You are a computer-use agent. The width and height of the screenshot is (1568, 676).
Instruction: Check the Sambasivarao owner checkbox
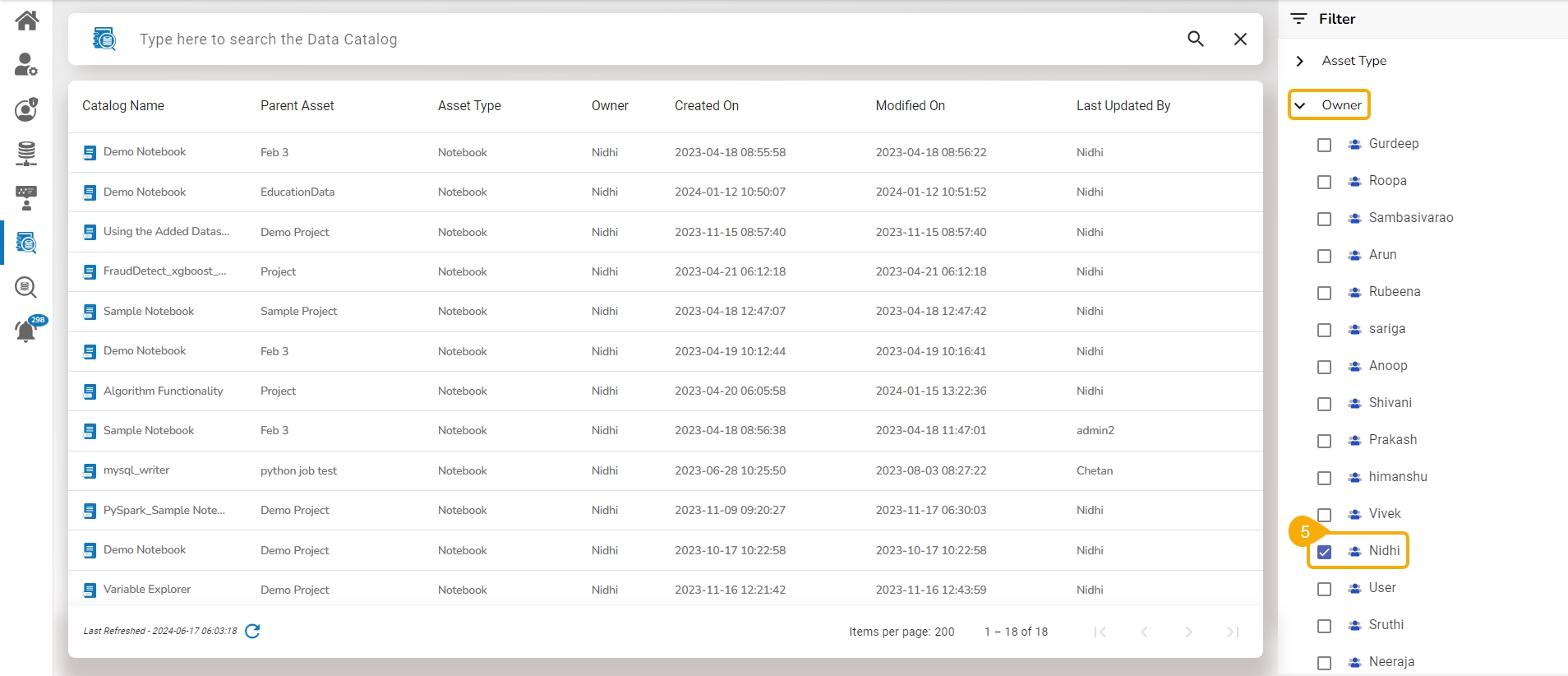[1324, 219]
